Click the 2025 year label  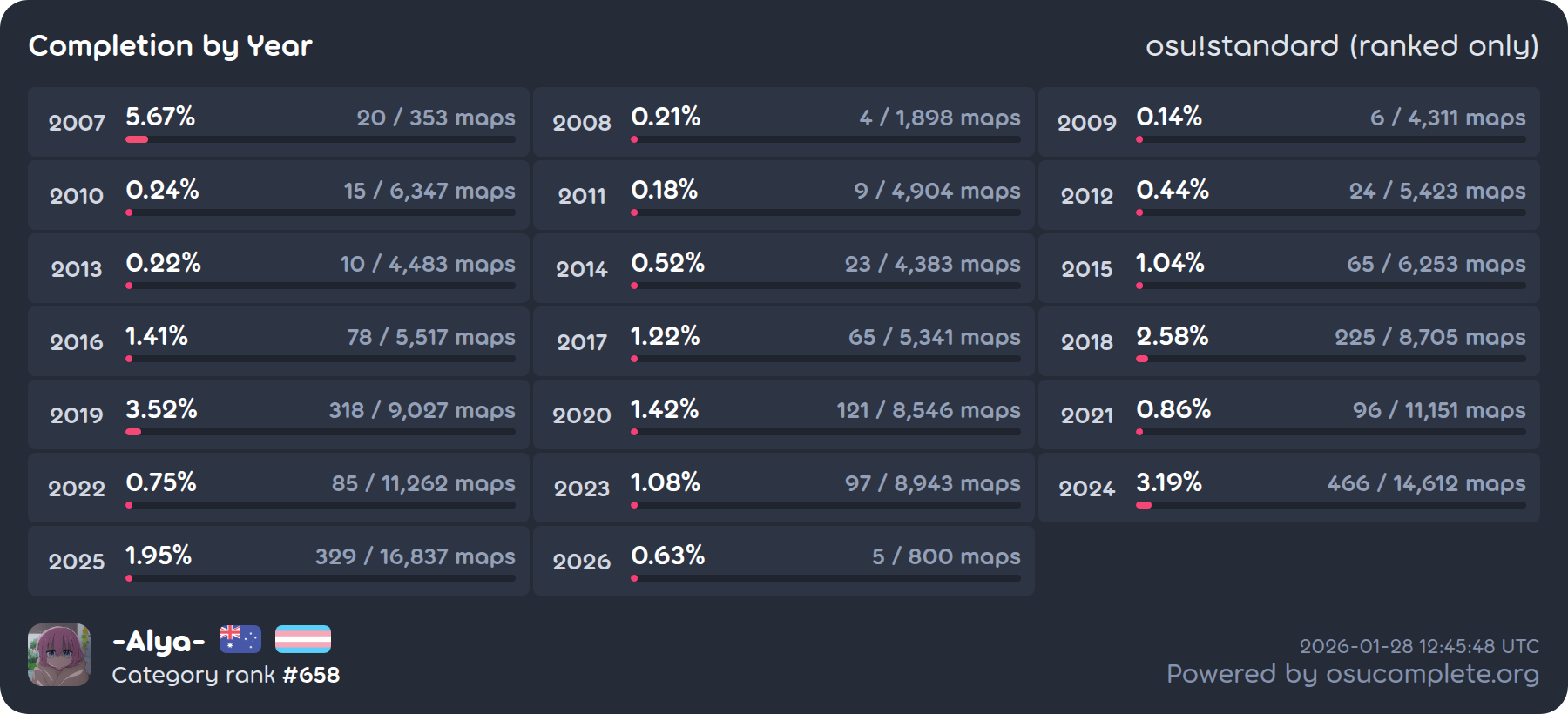pos(77,562)
